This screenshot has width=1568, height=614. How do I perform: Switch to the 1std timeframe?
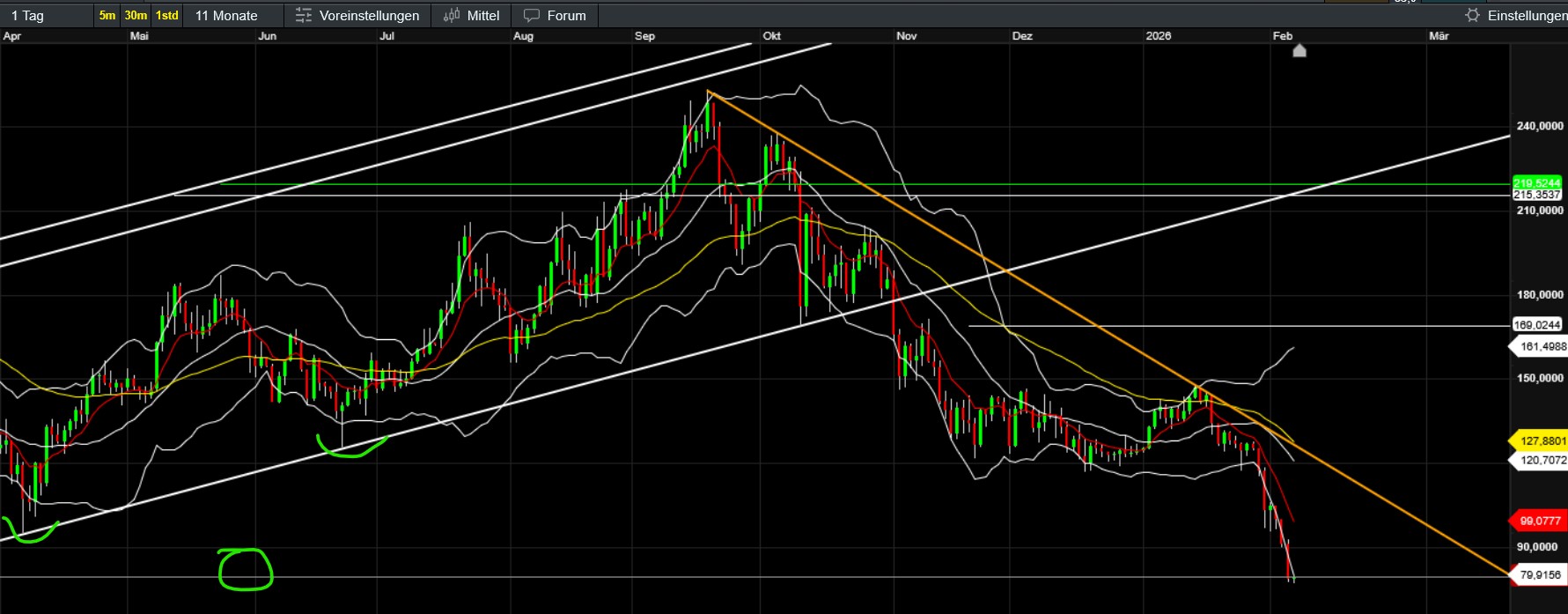click(x=166, y=16)
